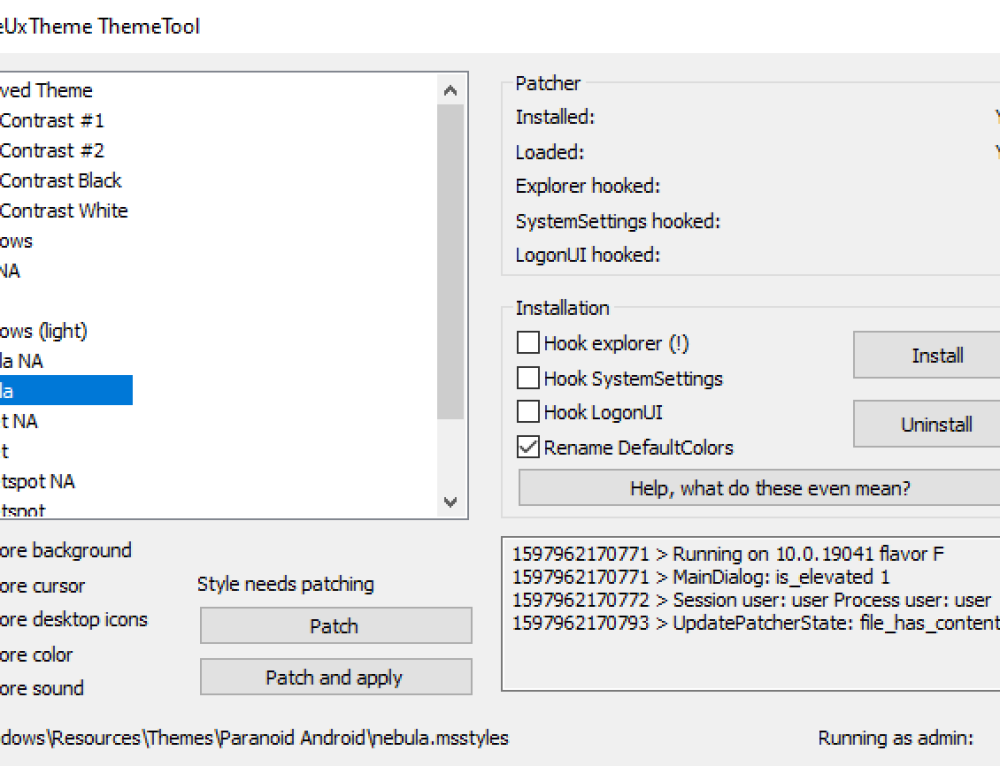Image resolution: width=1000 pixels, height=766 pixels.
Task: Uncheck Rename DefaultColors
Action: [528, 447]
